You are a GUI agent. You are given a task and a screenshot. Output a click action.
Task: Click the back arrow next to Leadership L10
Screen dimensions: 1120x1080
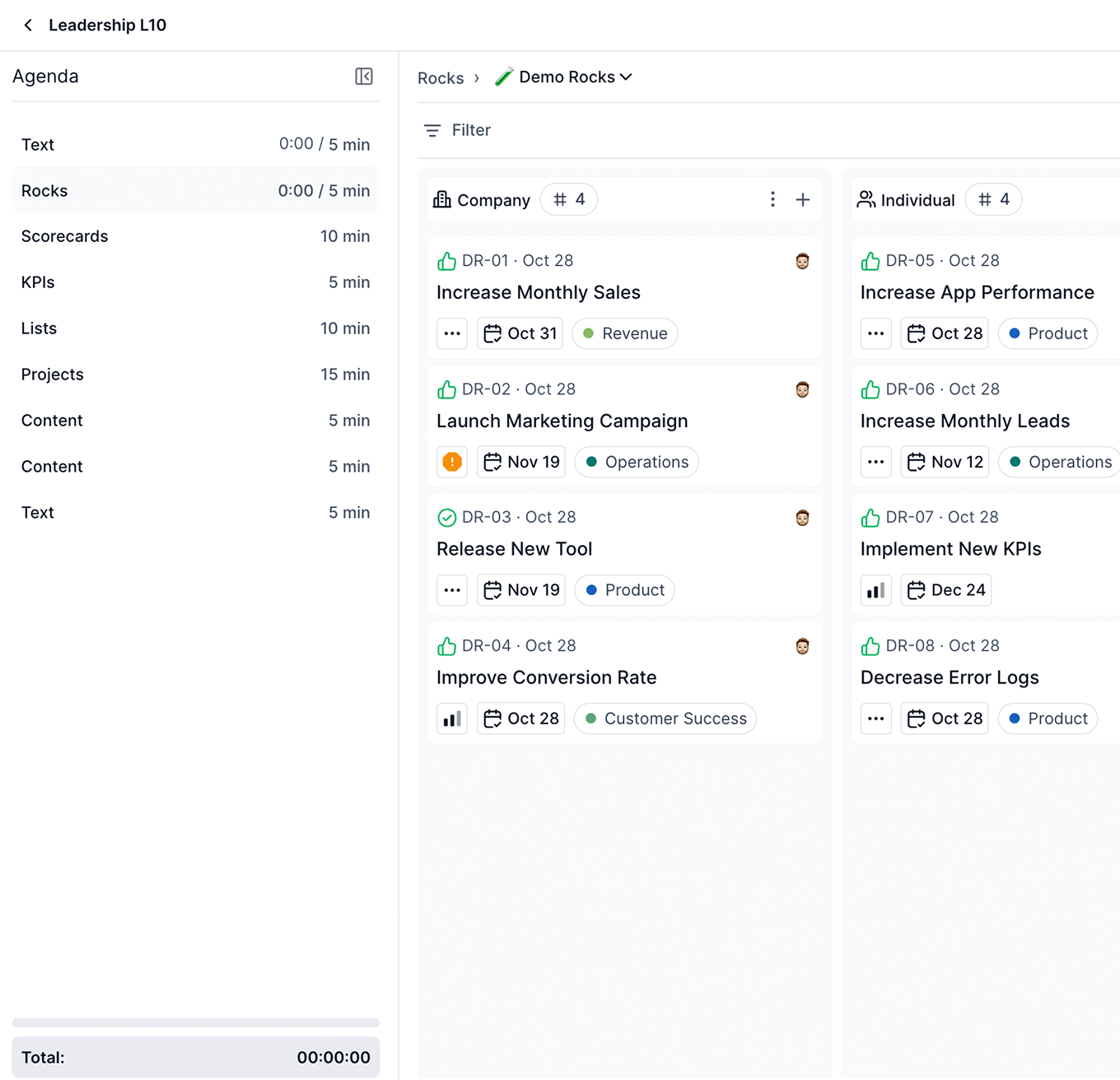(27, 25)
